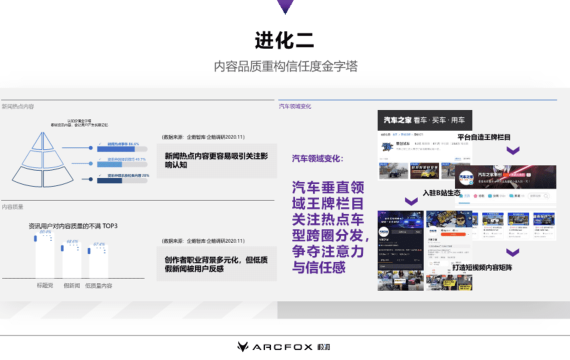Click the top progress bar beside the pyramid
This screenshot has width=570, height=360.
122,149
